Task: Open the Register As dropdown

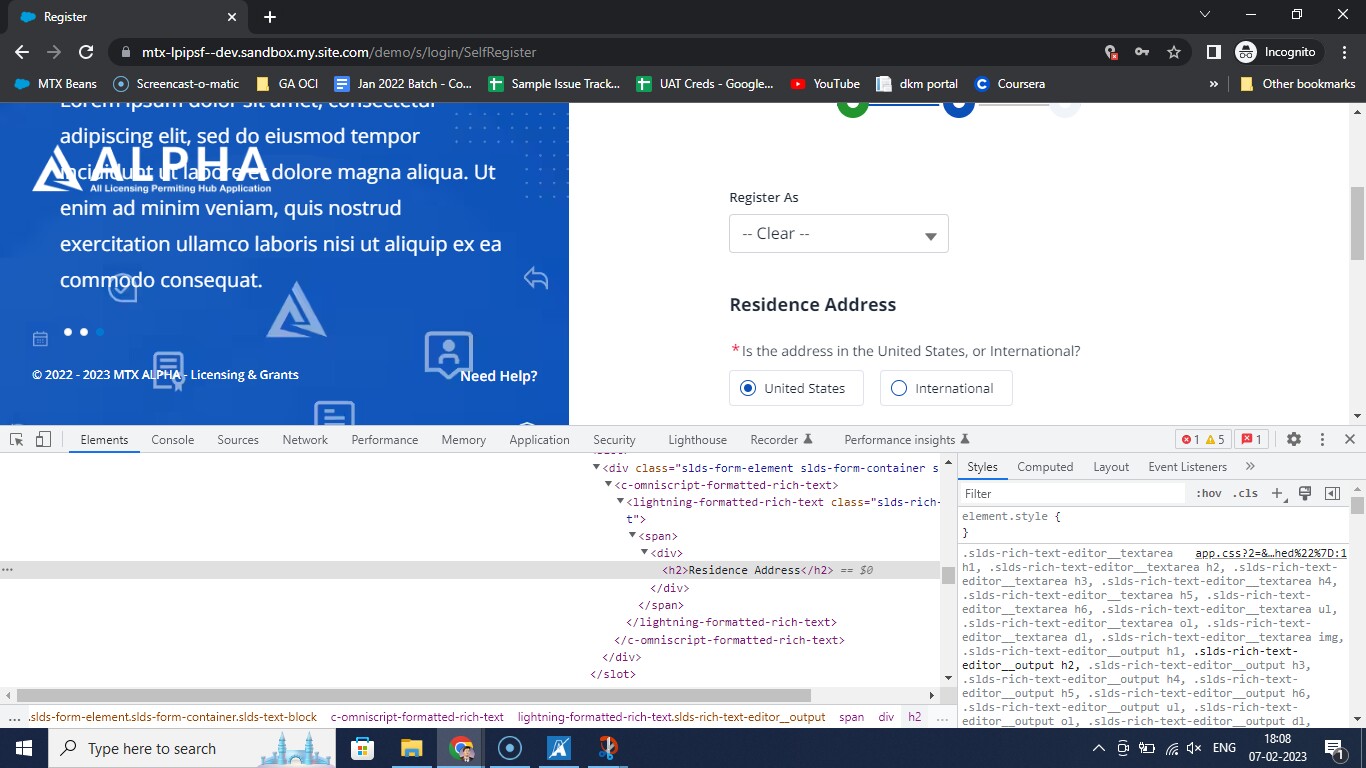Action: point(838,234)
